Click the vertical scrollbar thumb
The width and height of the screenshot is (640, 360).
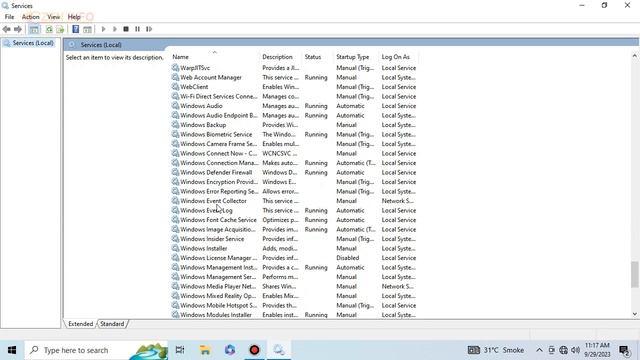[x=634, y=274]
